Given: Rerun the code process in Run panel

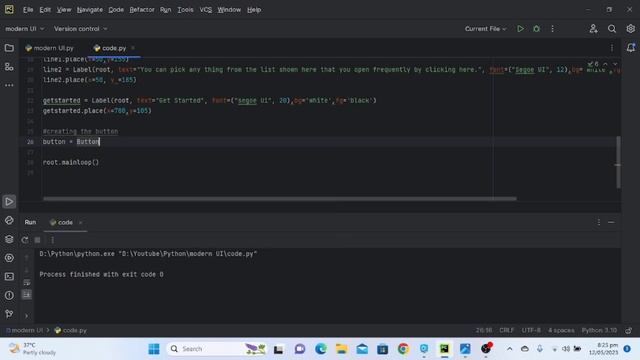Looking at the screenshot, I should (x=25, y=240).
